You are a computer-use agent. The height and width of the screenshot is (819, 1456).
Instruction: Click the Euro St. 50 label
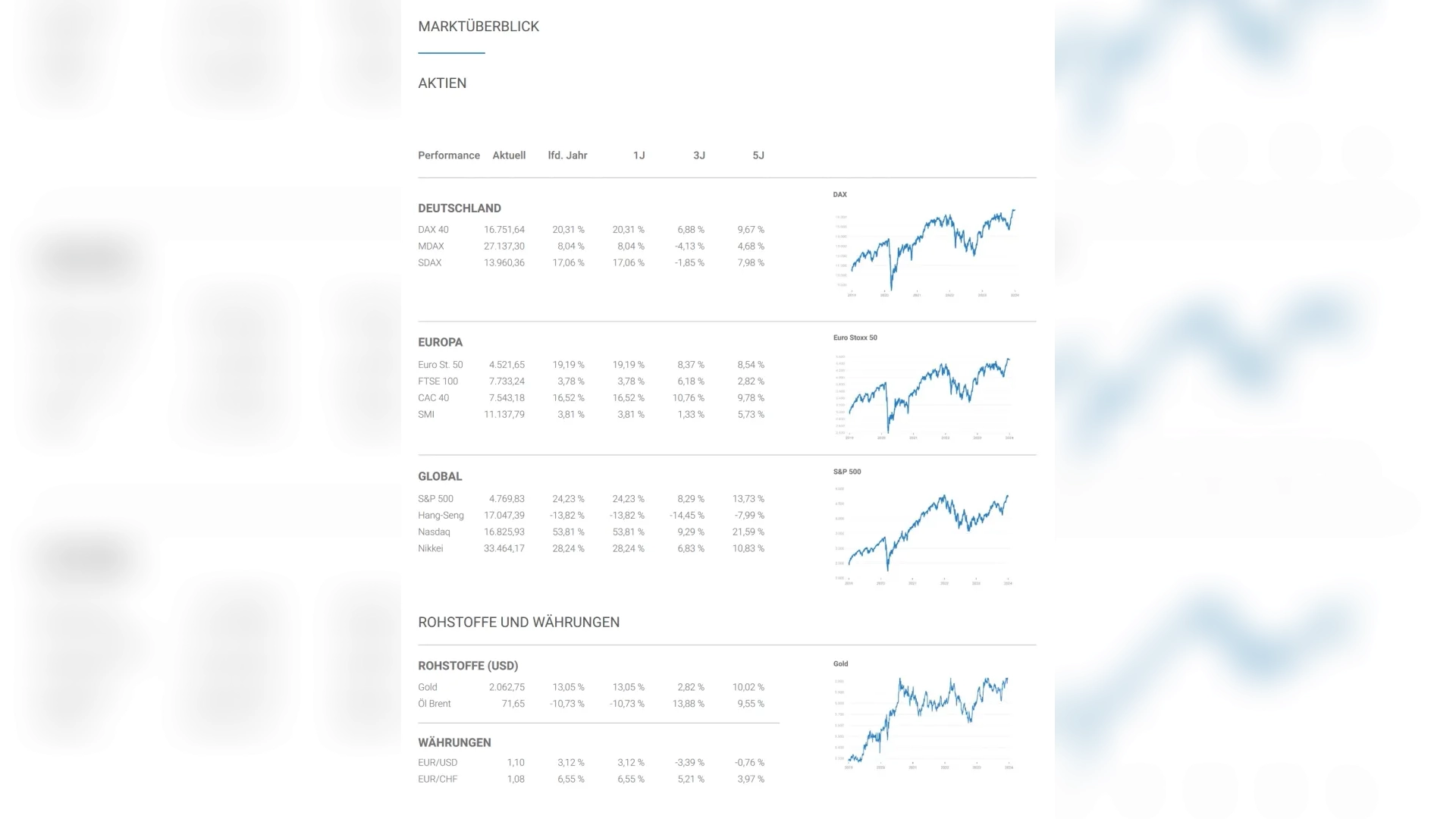(x=440, y=365)
